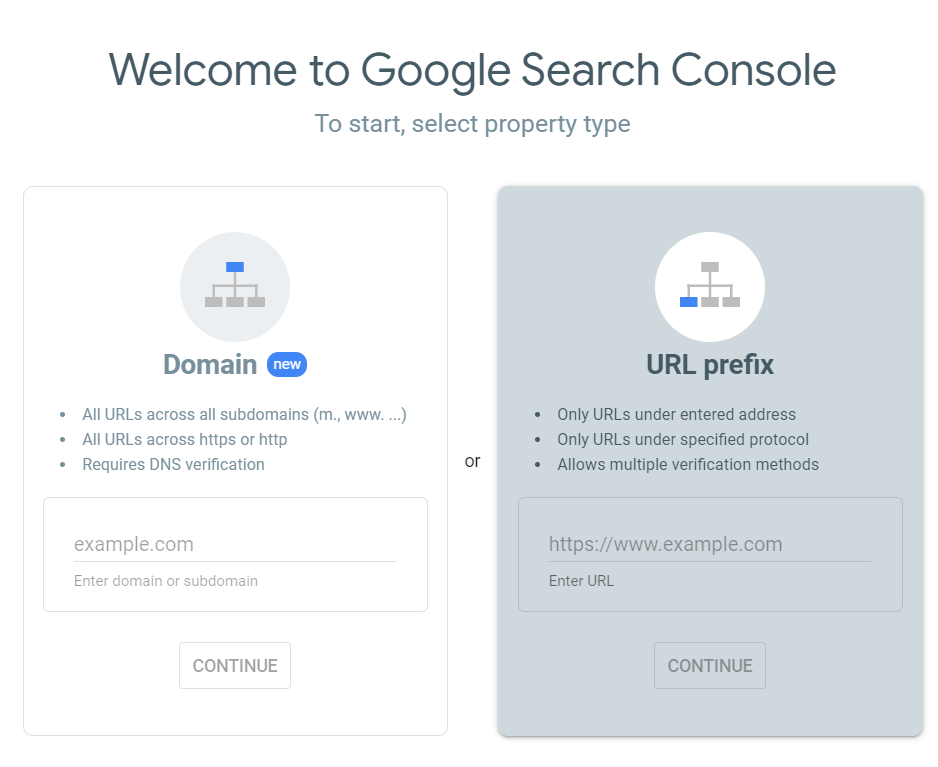The image size is (938, 767).
Task: Click the "Welcome to Google Search Console" heading
Action: (x=472, y=71)
